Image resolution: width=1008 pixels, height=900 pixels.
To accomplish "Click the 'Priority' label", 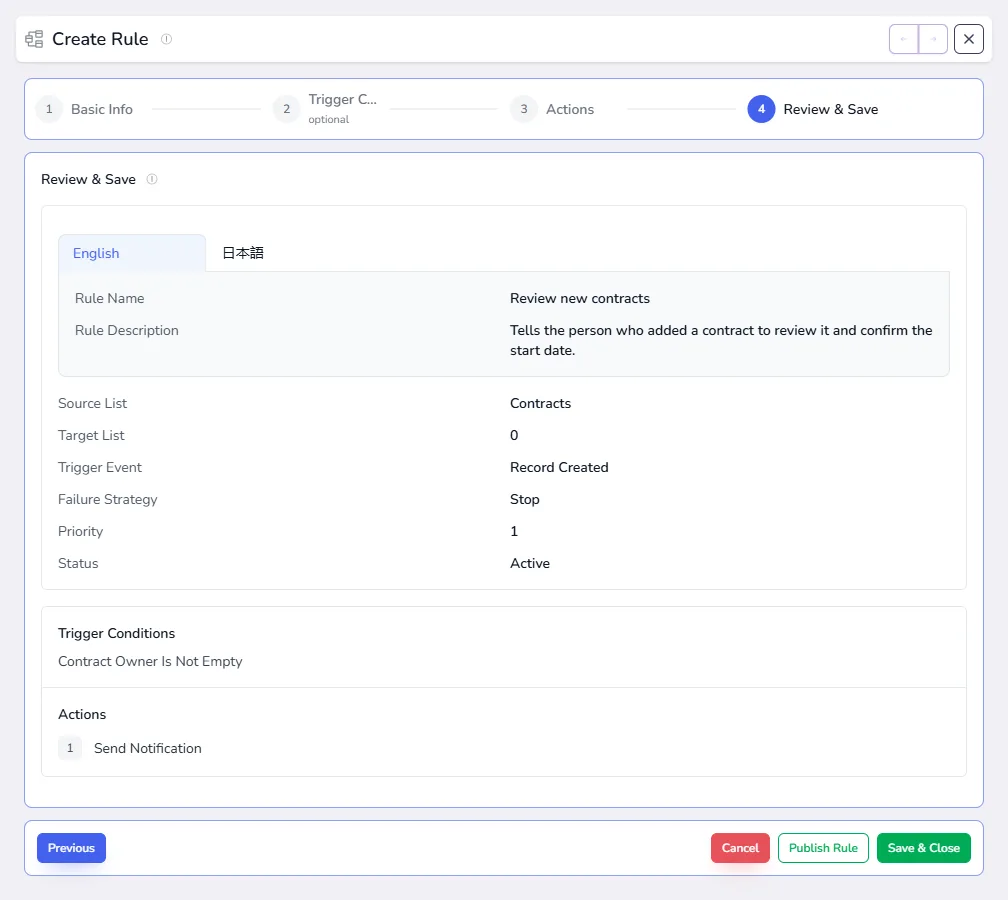I will tap(80, 532).
